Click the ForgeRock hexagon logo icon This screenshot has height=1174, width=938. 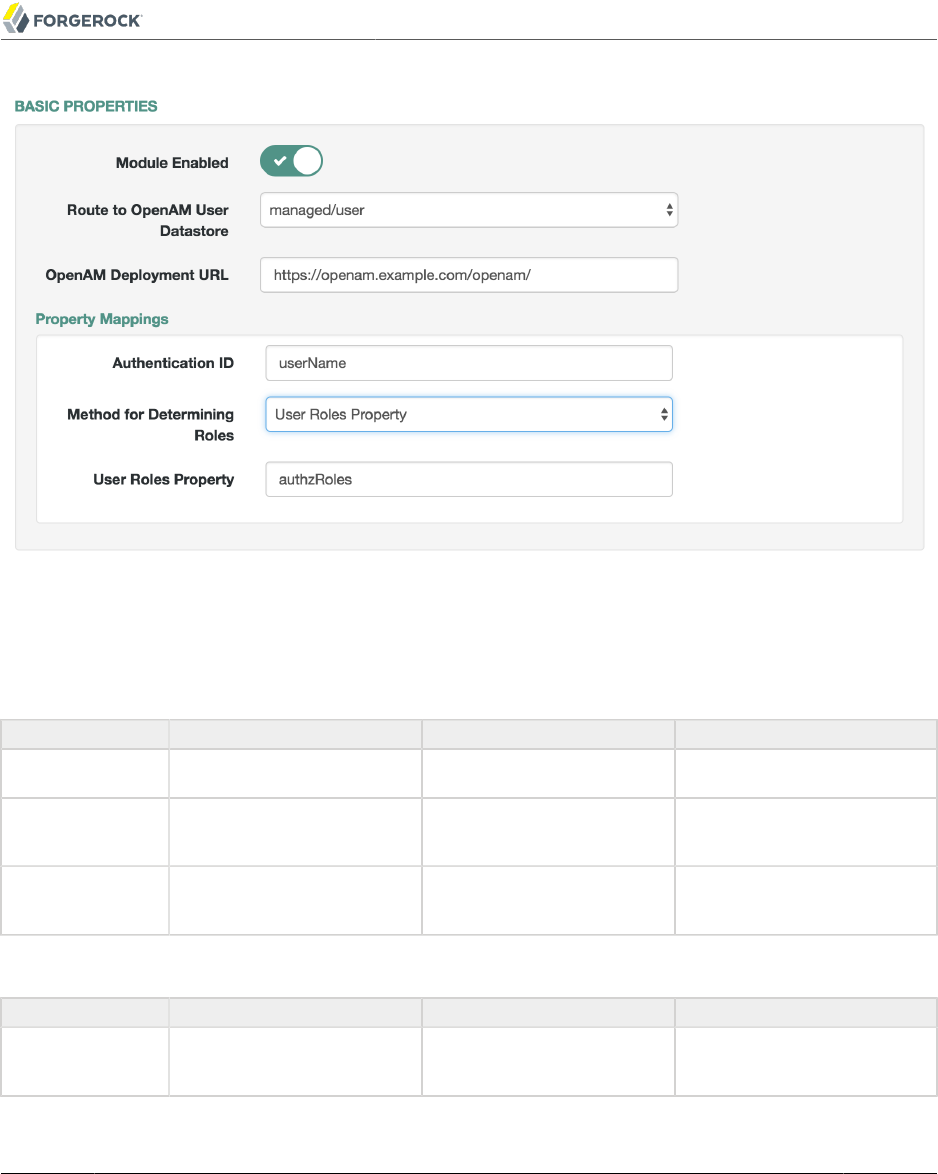pos(16,19)
